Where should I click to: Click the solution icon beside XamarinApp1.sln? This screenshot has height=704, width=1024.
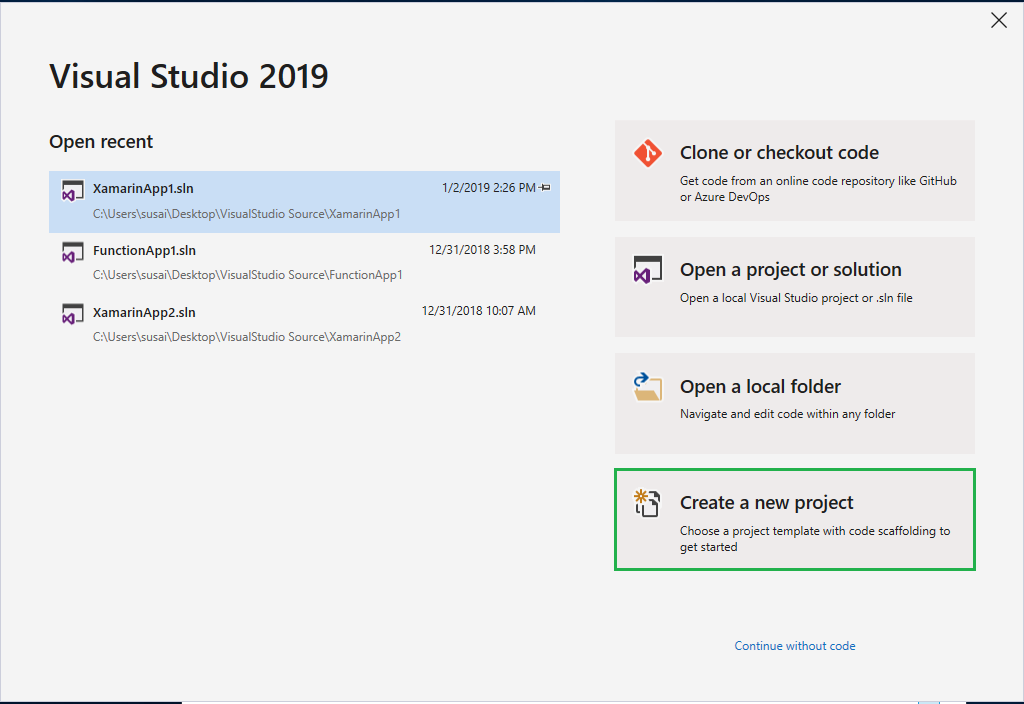[74, 190]
